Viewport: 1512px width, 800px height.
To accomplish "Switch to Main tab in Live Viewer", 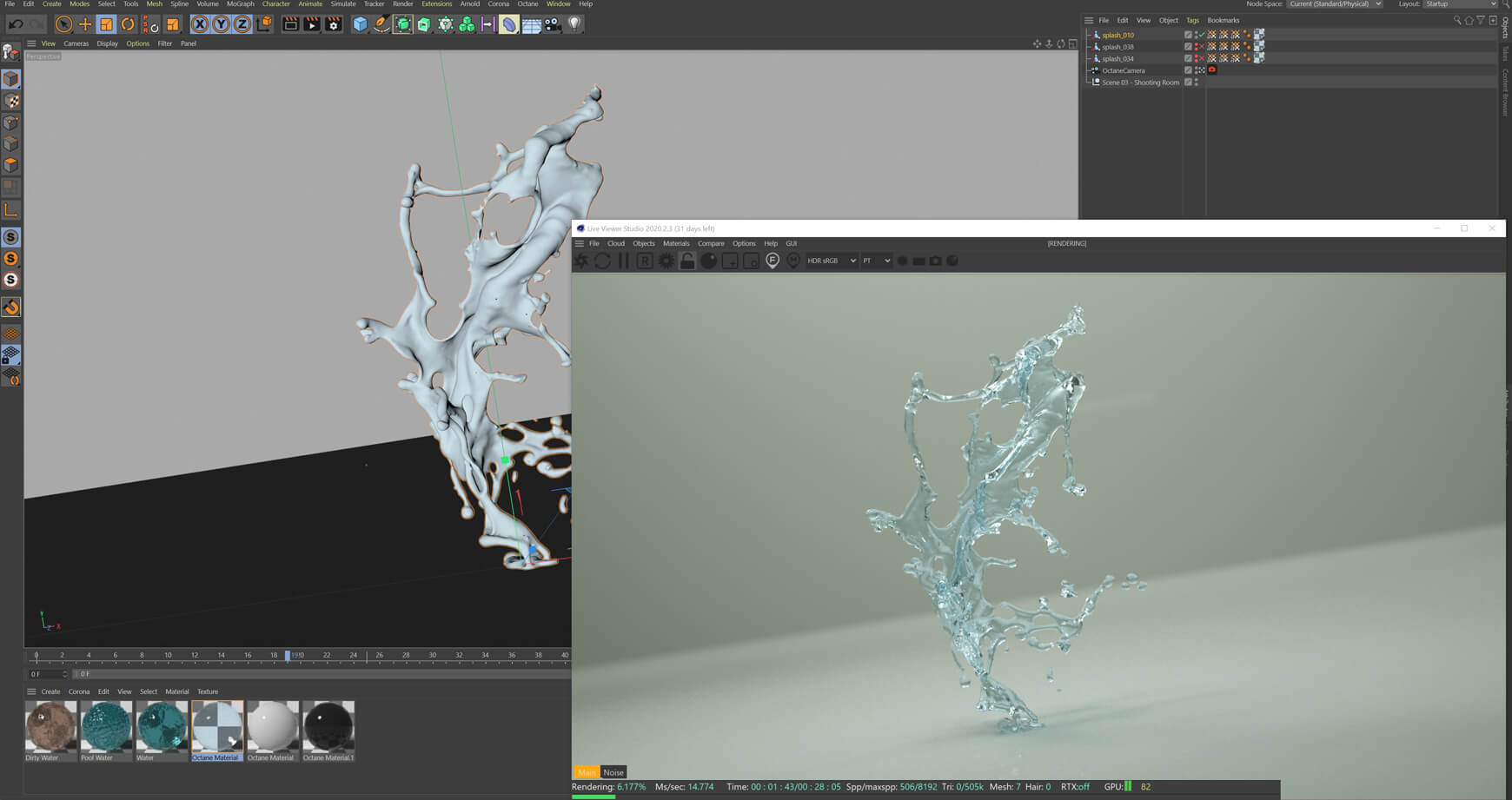I will (587, 772).
